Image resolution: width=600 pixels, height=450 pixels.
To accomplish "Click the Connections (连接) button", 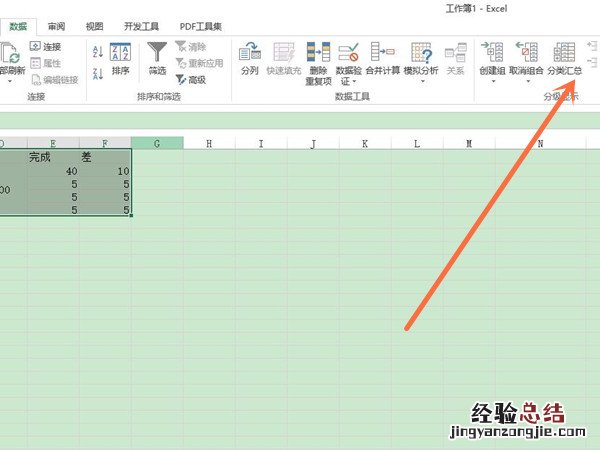I will 45,46.
